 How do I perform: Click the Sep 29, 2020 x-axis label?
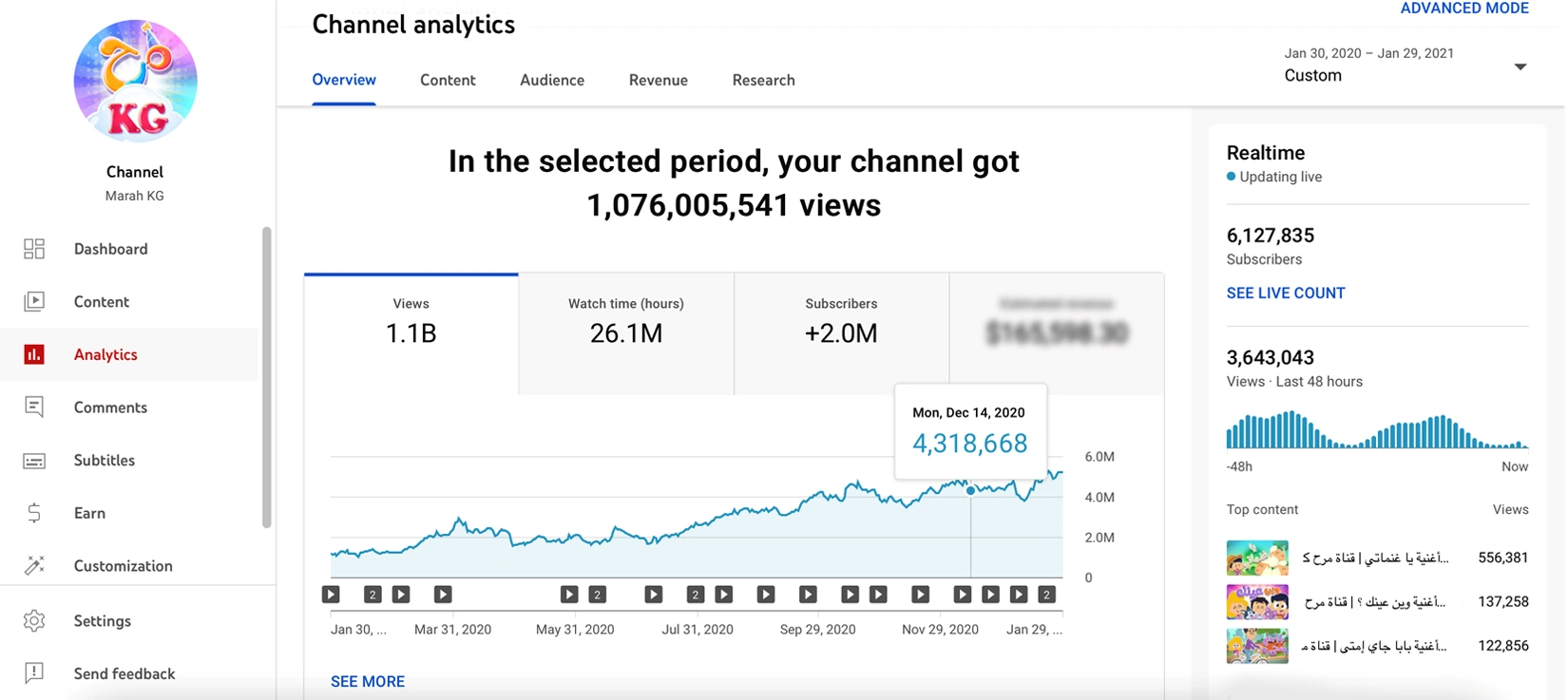817,630
